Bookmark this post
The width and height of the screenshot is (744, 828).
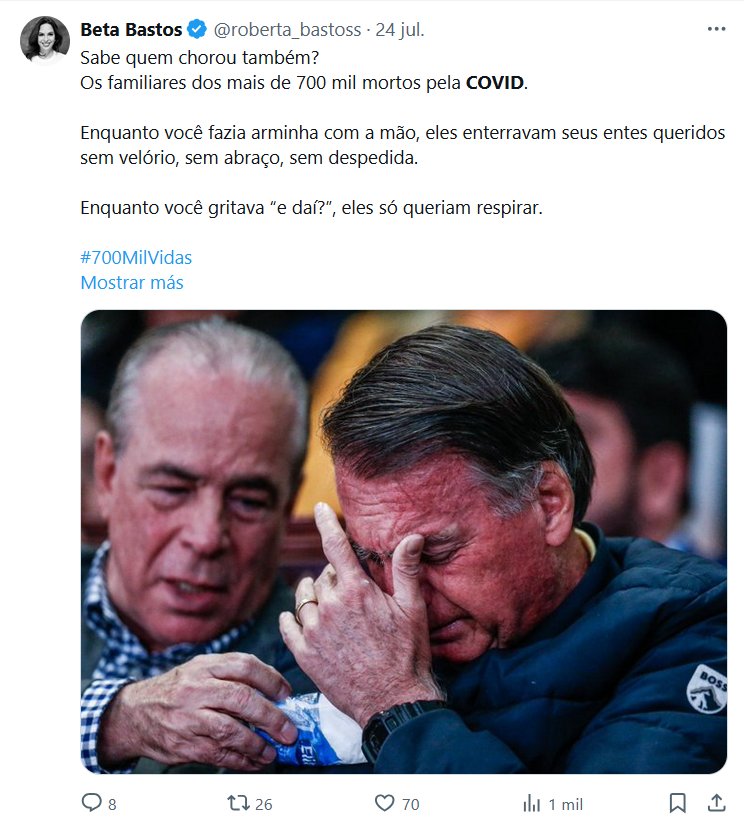677,803
